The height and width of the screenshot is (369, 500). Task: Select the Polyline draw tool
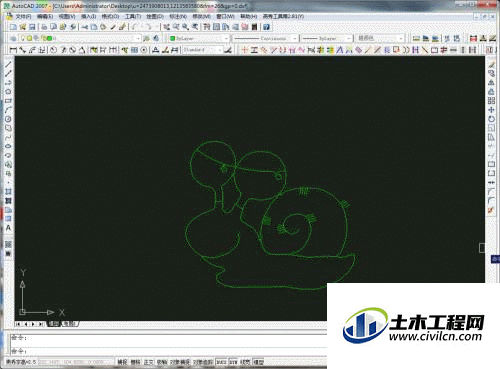8,82
